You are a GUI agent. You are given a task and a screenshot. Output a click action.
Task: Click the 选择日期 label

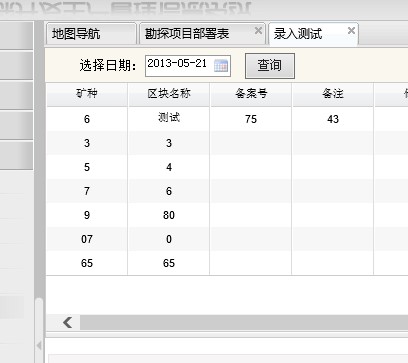coord(108,66)
